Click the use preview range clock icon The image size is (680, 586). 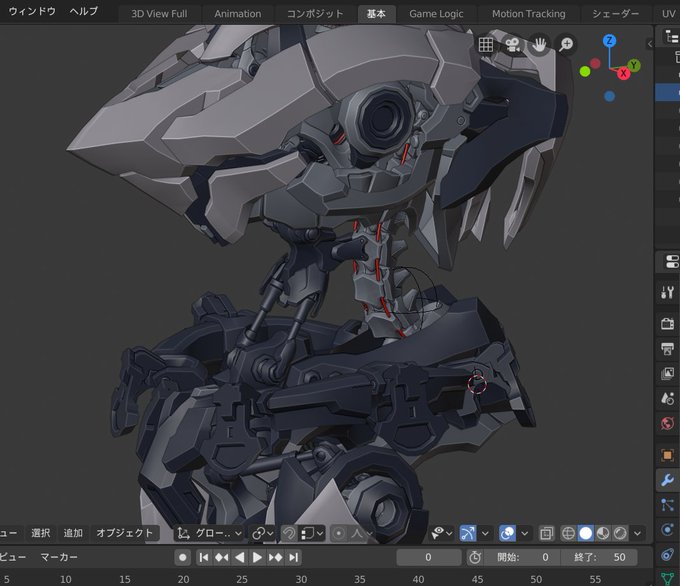pos(475,557)
